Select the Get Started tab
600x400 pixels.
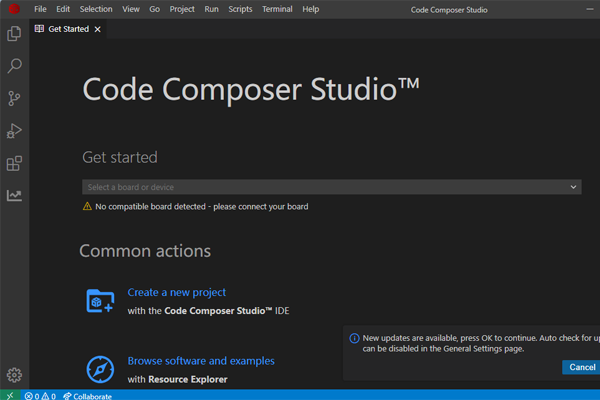[x=68, y=29]
